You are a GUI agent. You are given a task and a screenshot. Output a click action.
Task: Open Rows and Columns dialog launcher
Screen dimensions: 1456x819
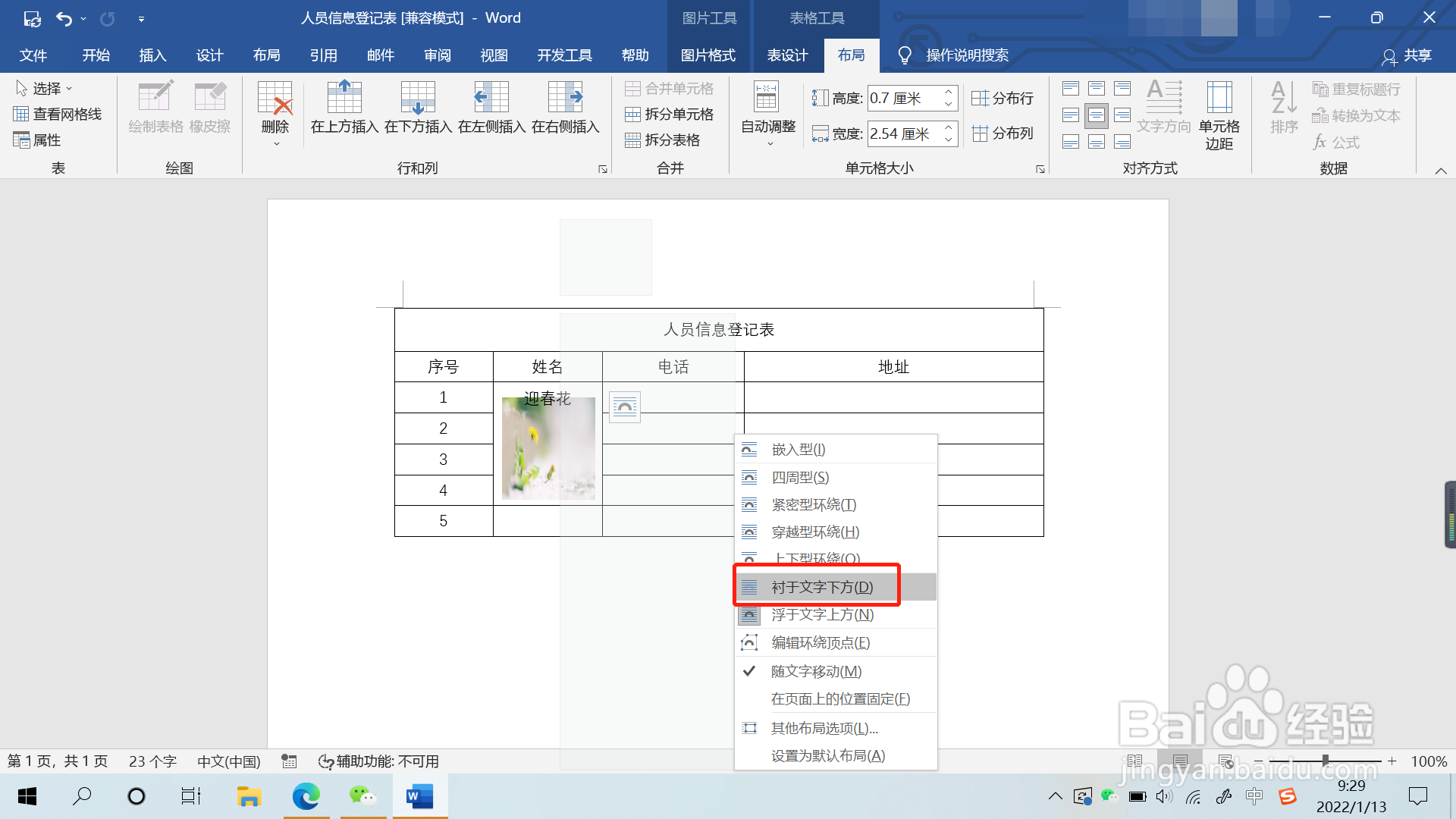(x=603, y=169)
